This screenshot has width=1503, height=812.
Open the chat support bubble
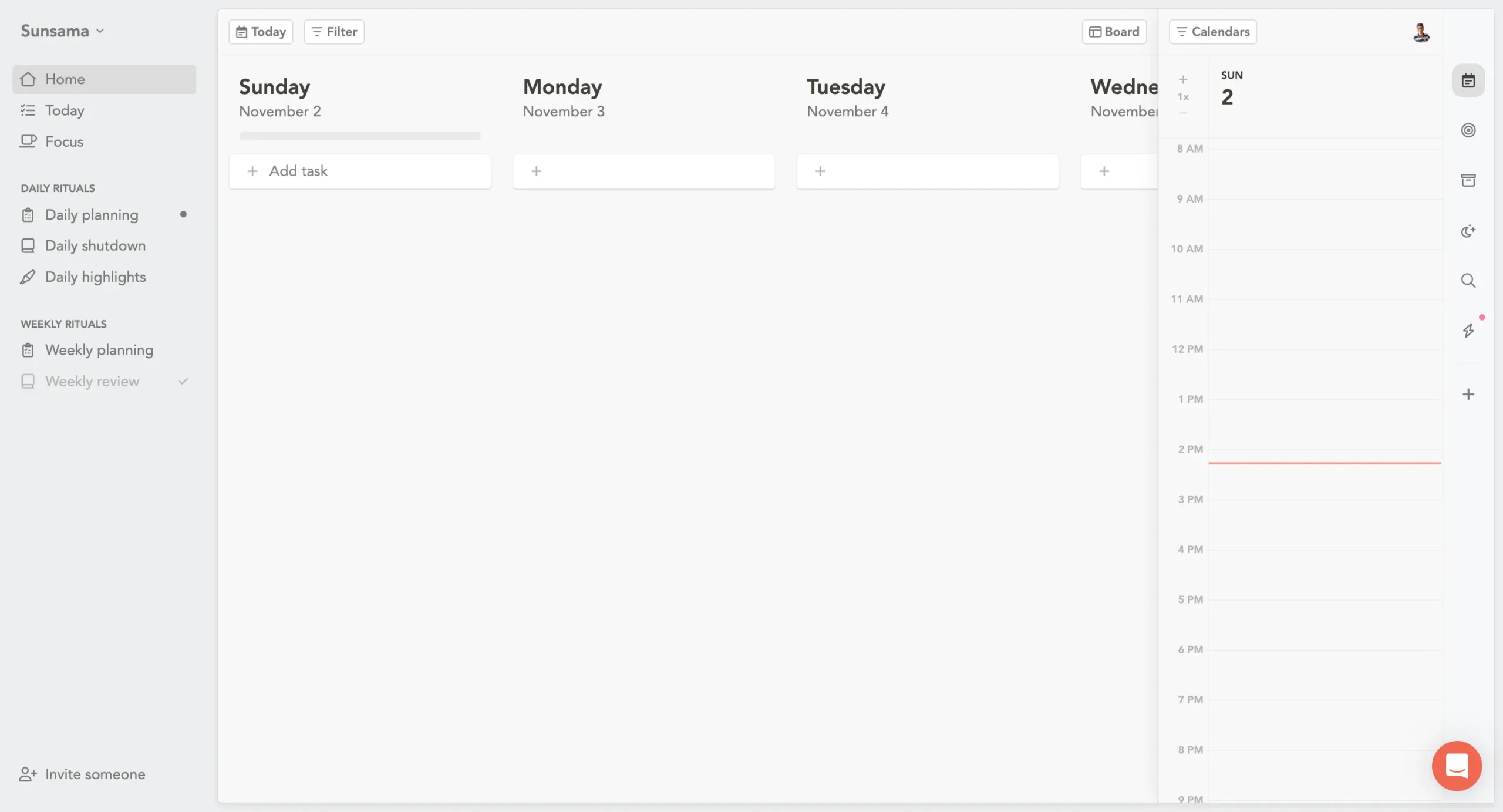pos(1456,766)
